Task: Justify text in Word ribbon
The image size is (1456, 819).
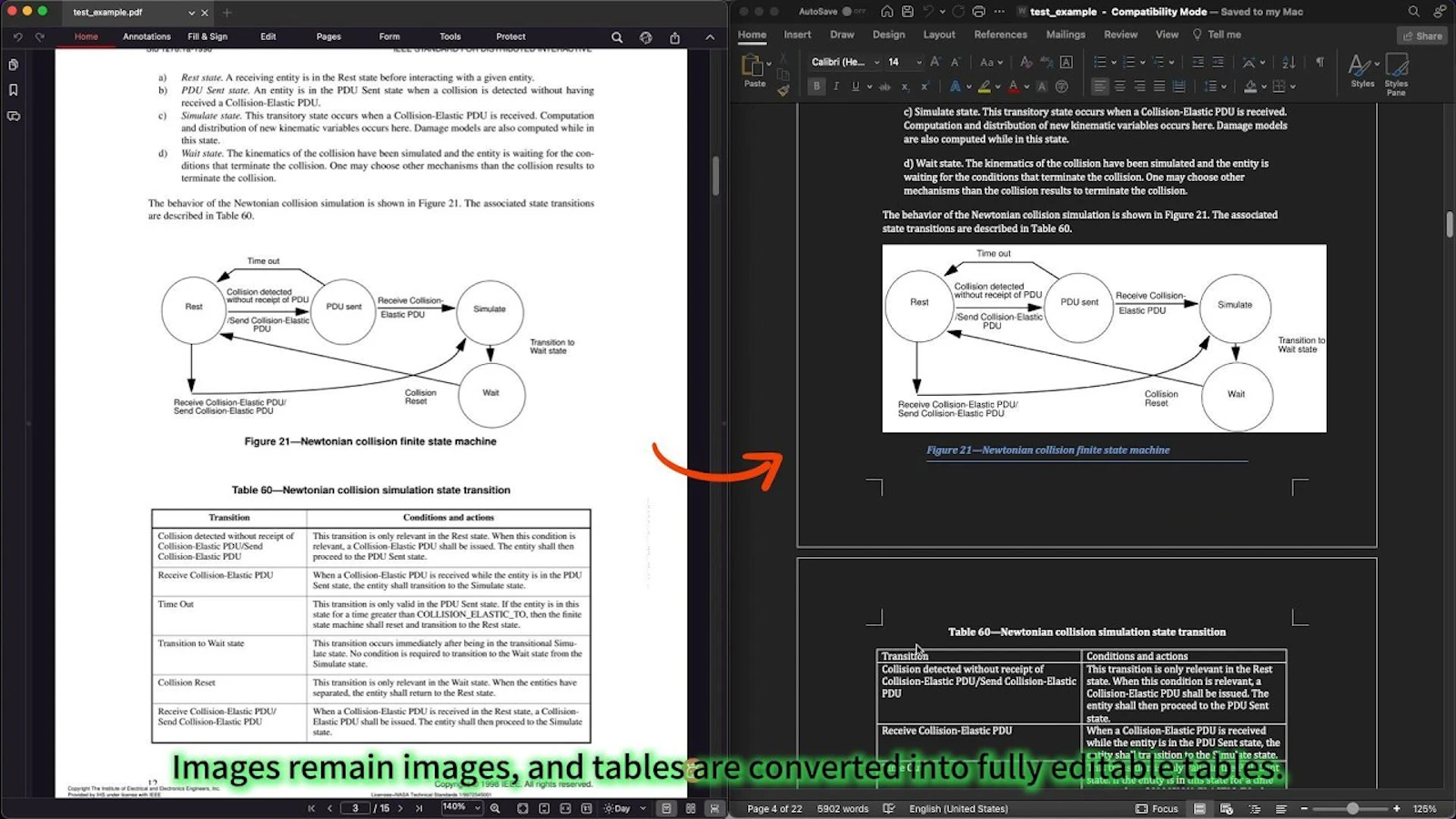Action: click(1158, 86)
